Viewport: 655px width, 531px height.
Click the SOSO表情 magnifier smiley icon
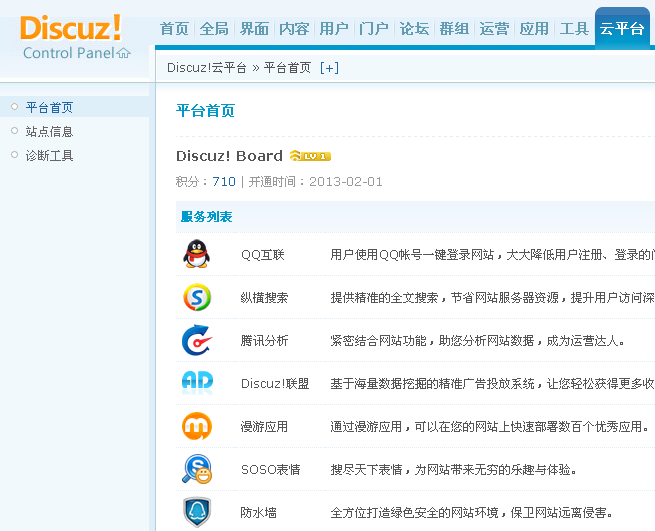(197, 469)
